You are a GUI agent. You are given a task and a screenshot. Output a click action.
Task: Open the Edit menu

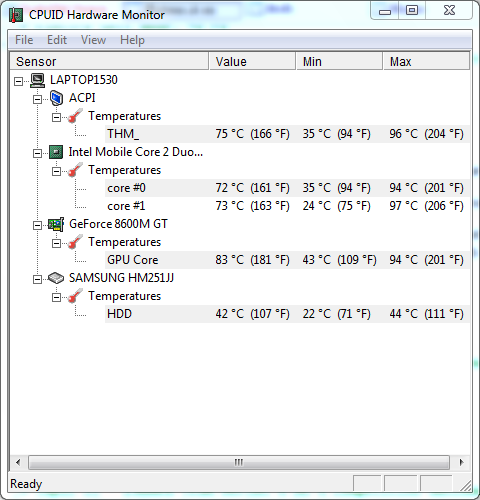pos(57,40)
